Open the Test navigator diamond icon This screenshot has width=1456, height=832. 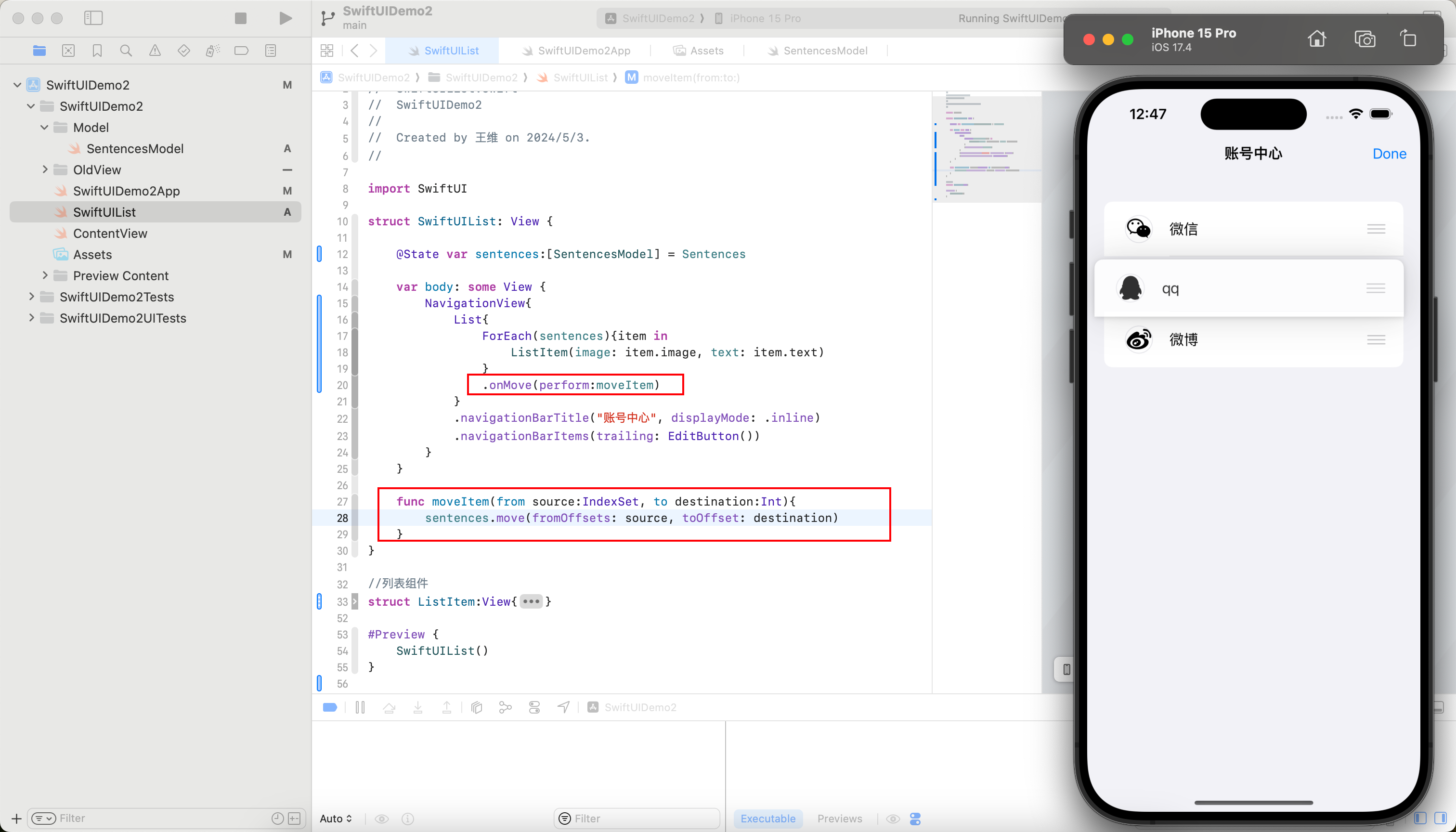184,51
